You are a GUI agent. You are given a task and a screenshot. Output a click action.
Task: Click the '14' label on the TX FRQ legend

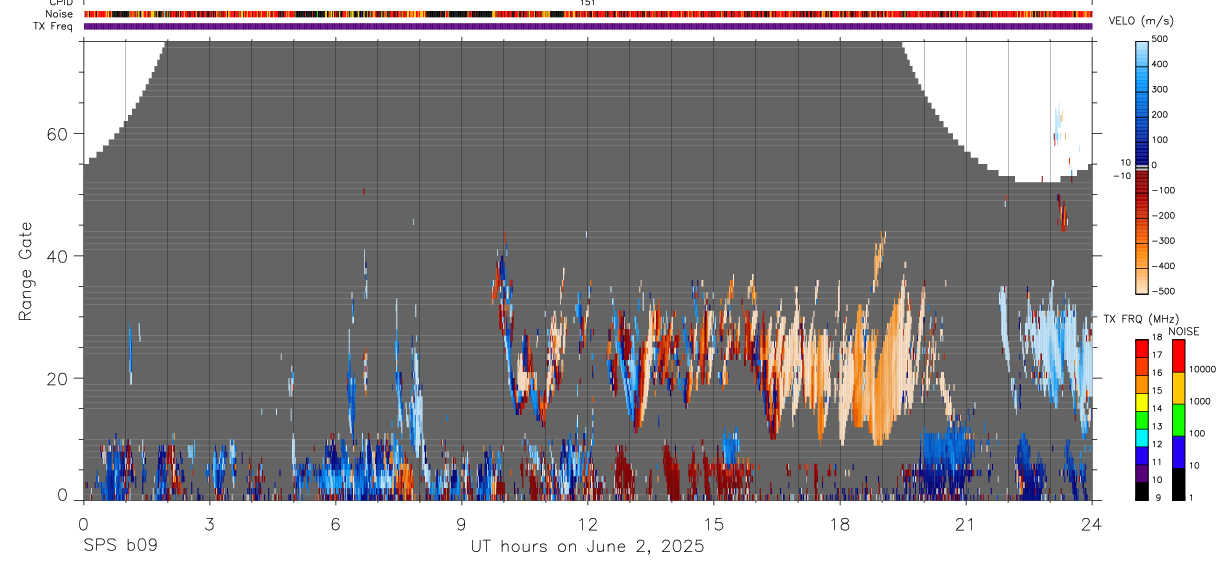(x=1158, y=408)
